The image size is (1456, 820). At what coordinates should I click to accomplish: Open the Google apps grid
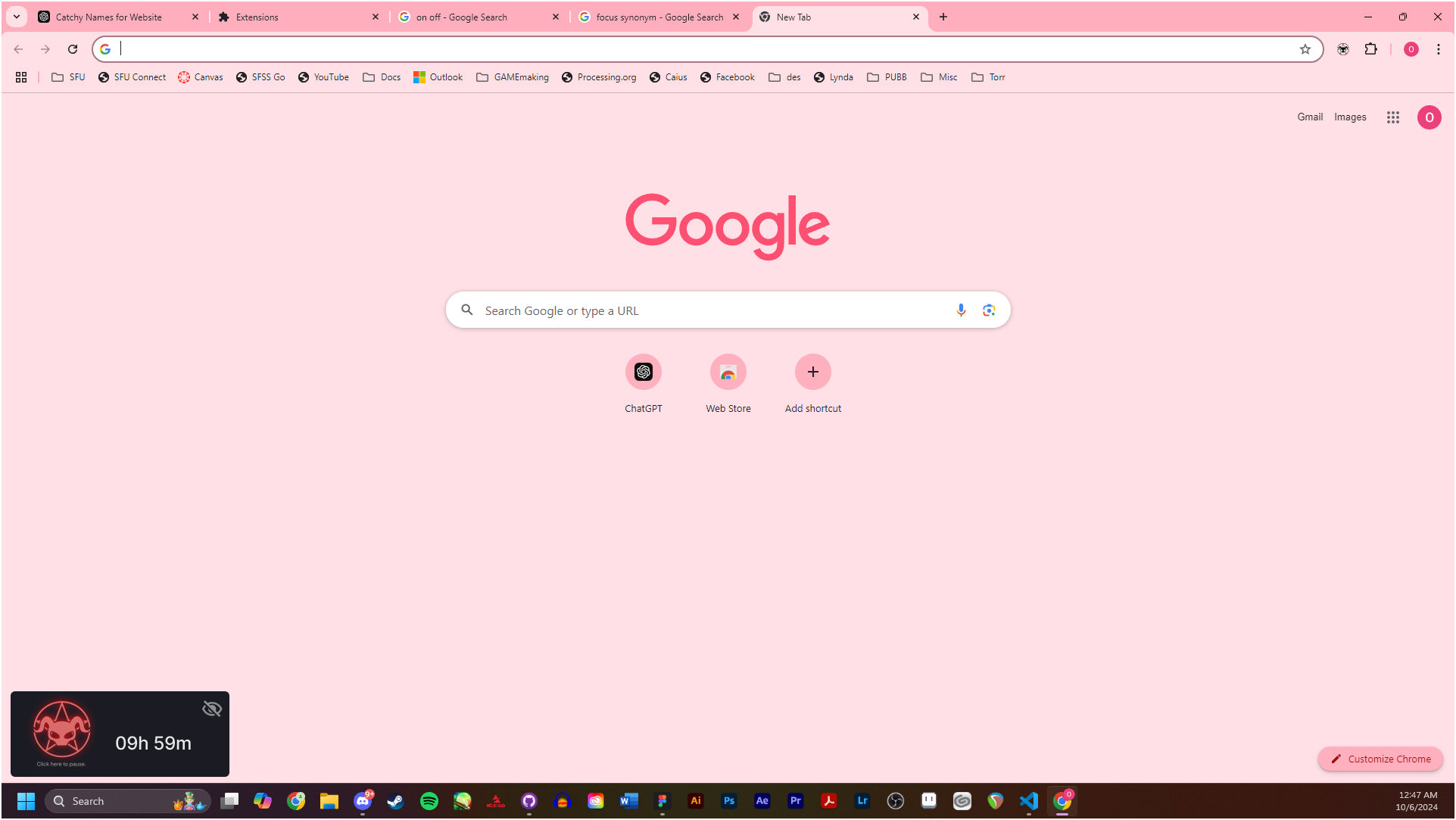click(1392, 117)
